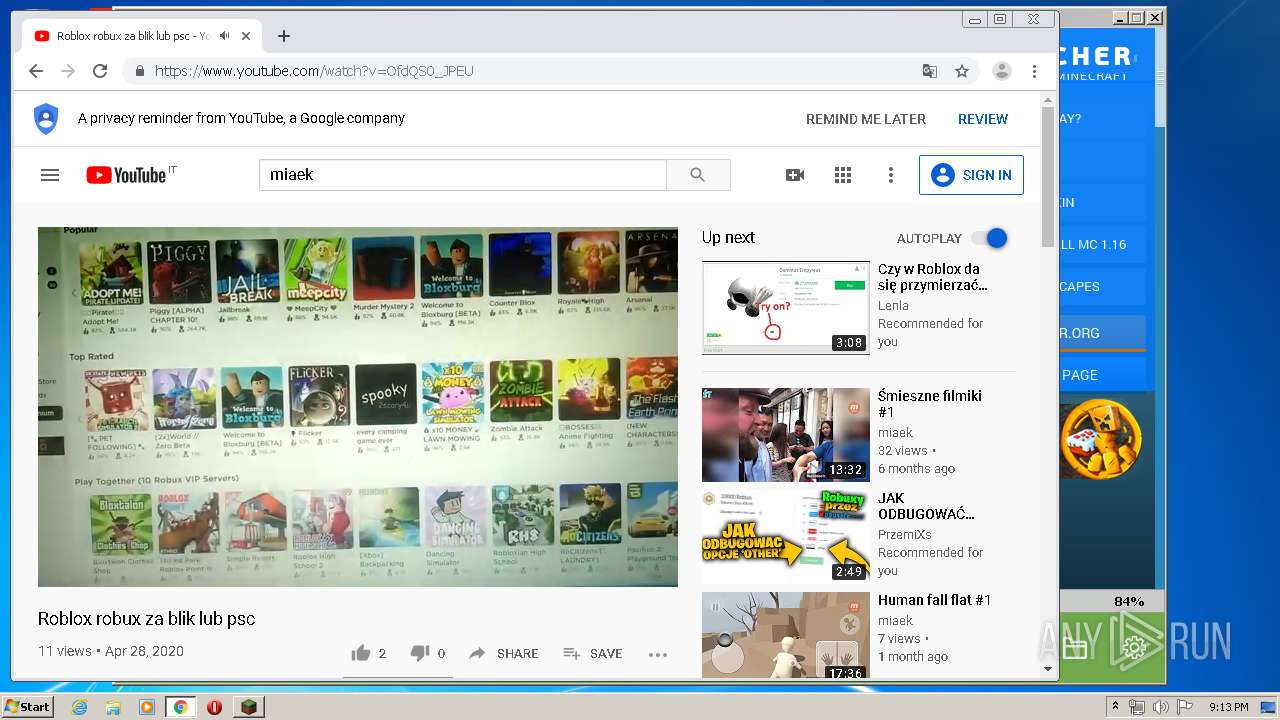The width and height of the screenshot is (1280, 720).
Task: Open the Chrome three-dot menu
Action: pyautogui.click(x=1034, y=71)
